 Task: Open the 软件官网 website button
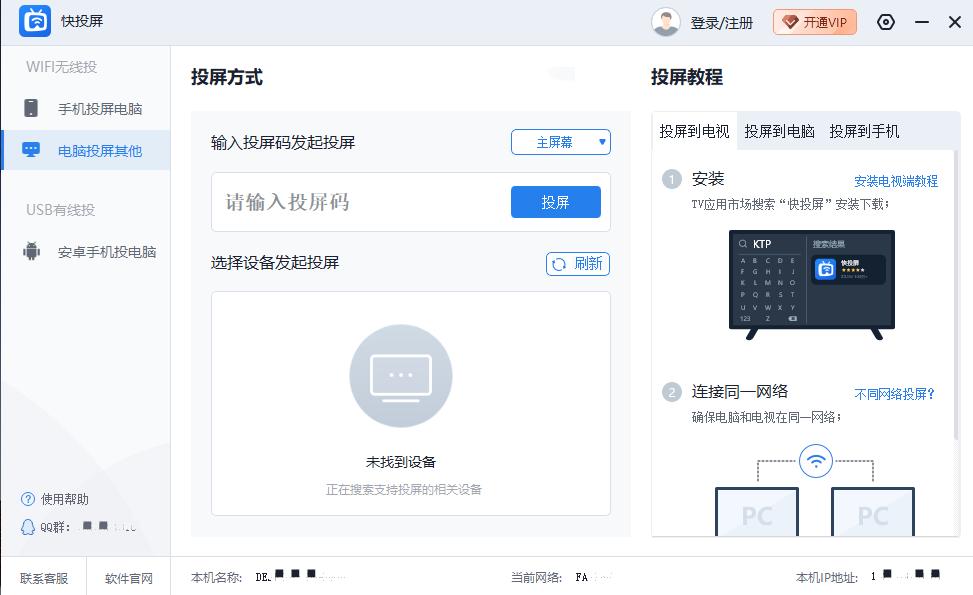click(128, 578)
